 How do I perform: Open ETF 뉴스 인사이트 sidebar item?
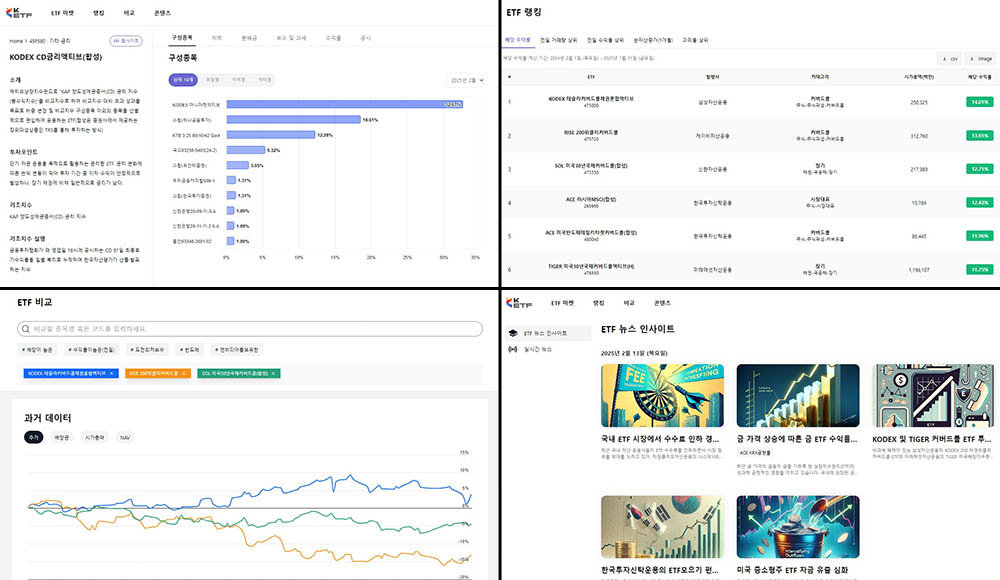click(546, 333)
